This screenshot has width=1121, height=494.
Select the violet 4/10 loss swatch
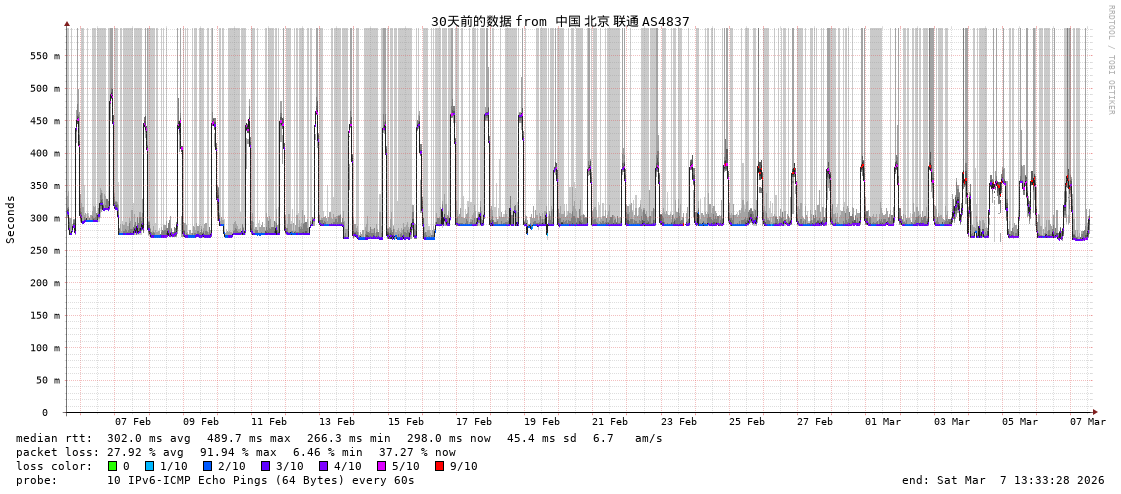(x=323, y=466)
